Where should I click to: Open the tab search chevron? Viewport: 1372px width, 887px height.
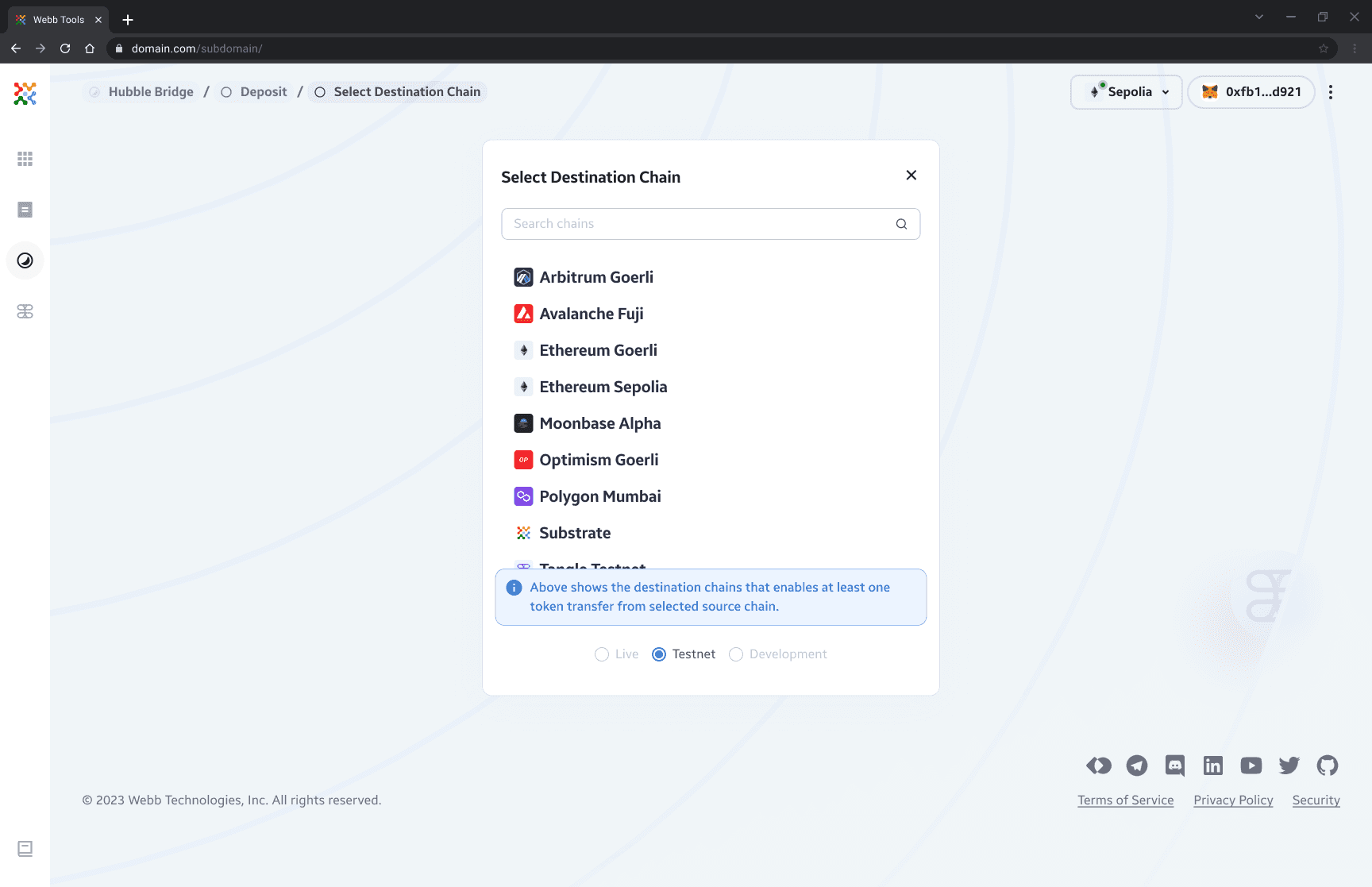coord(1259,17)
